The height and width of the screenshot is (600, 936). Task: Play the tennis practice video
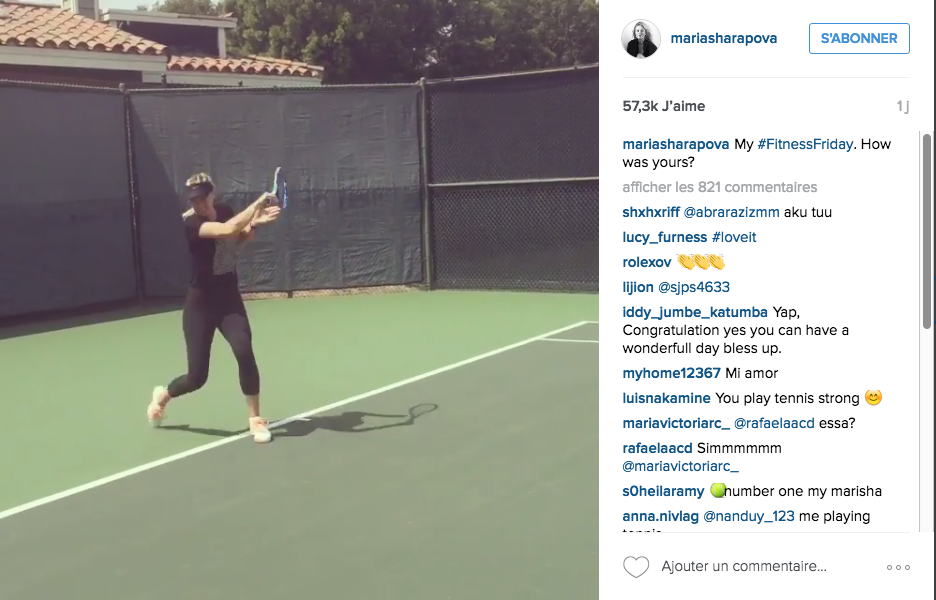point(299,300)
